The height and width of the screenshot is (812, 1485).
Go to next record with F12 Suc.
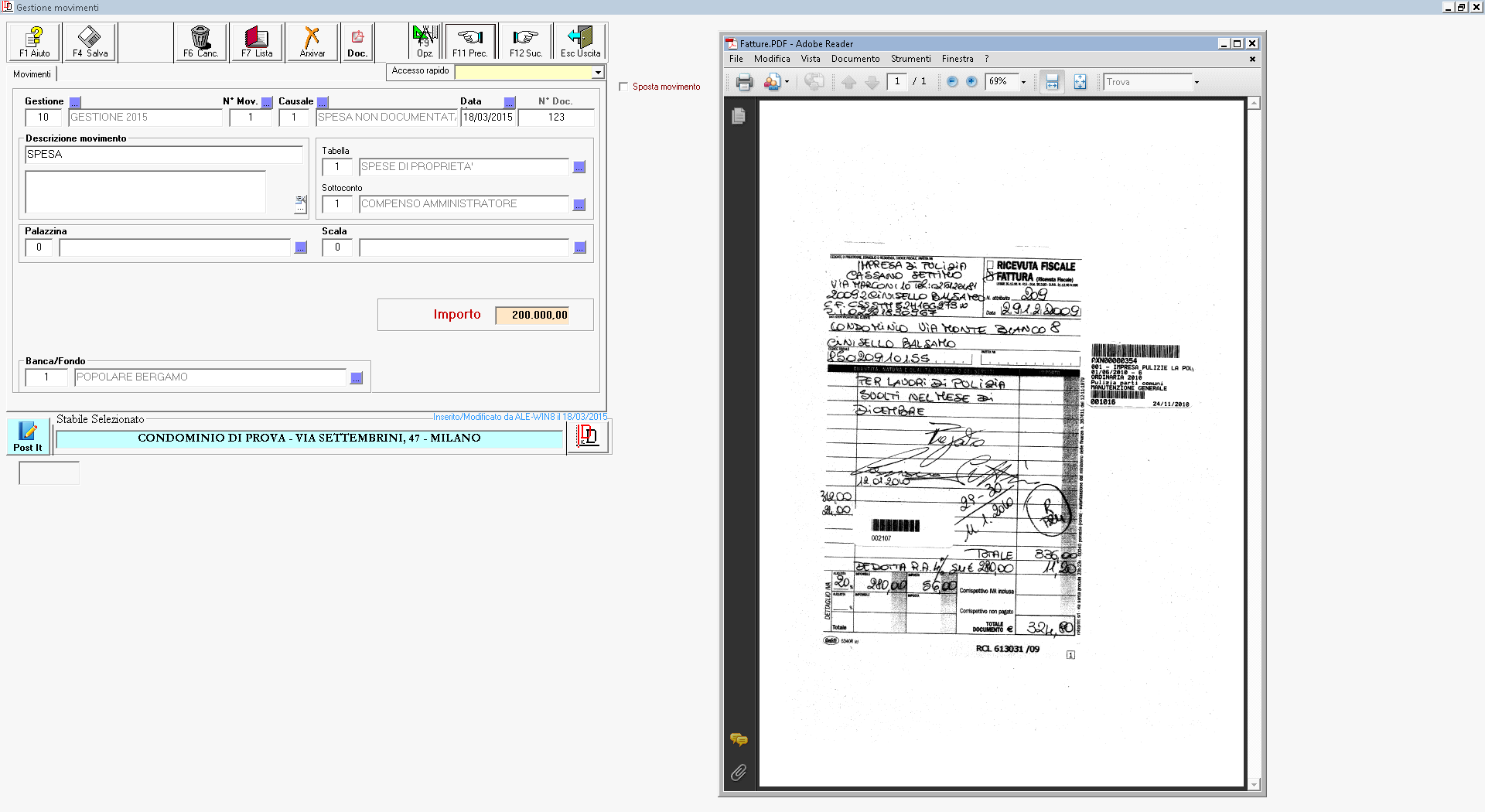(525, 42)
